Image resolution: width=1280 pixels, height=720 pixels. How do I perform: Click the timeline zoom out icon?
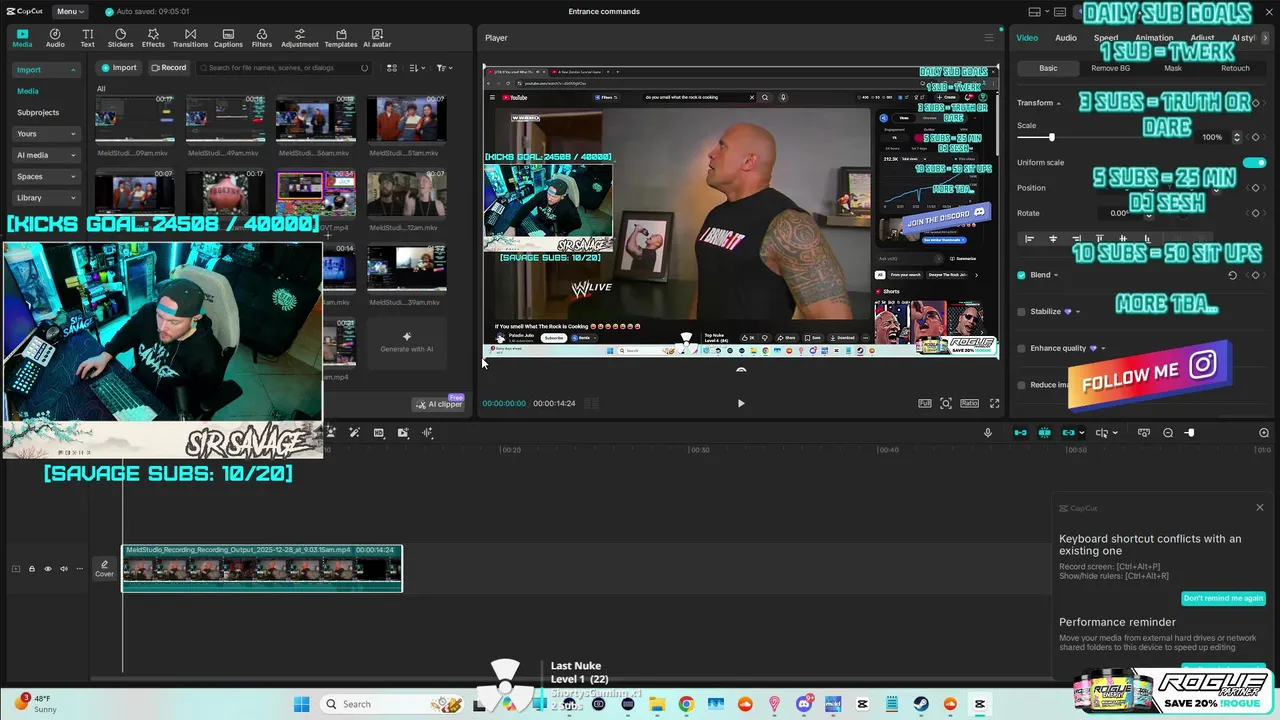(x=1168, y=433)
